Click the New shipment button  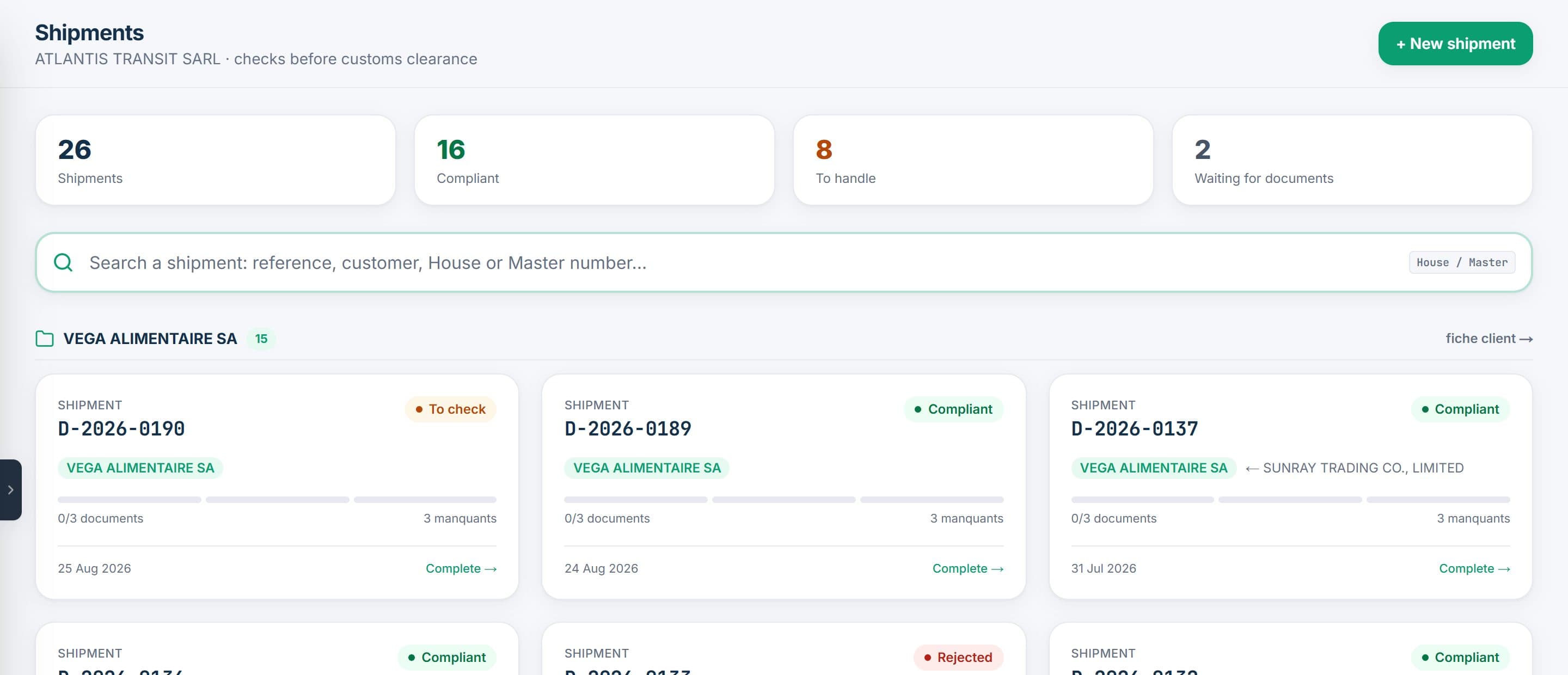pos(1455,44)
